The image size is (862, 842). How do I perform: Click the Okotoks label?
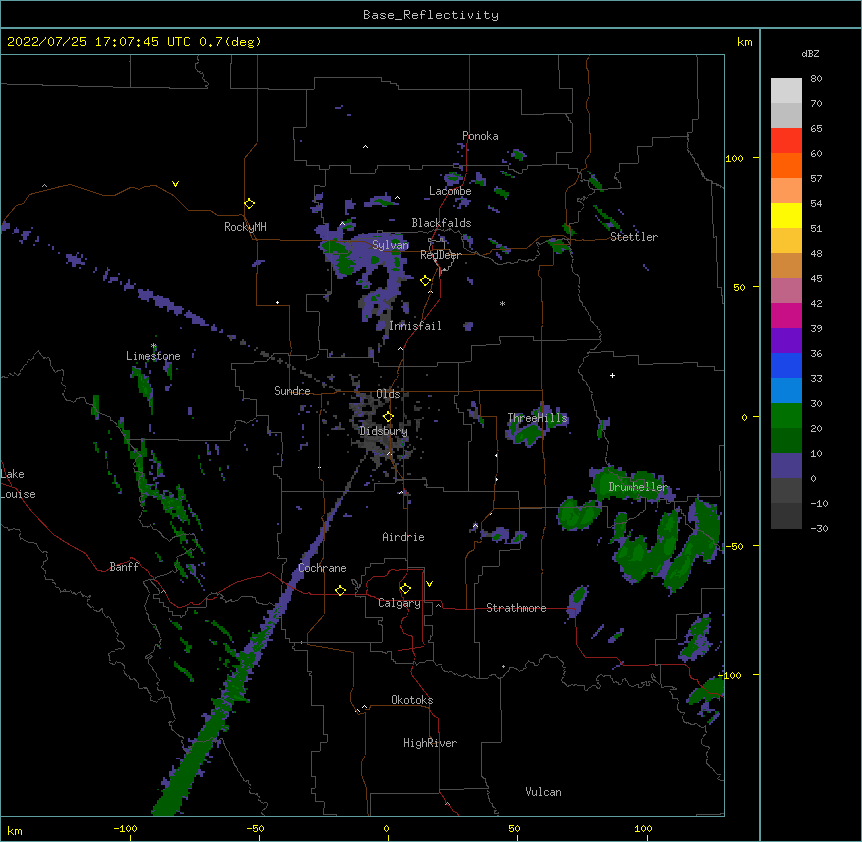(x=412, y=700)
